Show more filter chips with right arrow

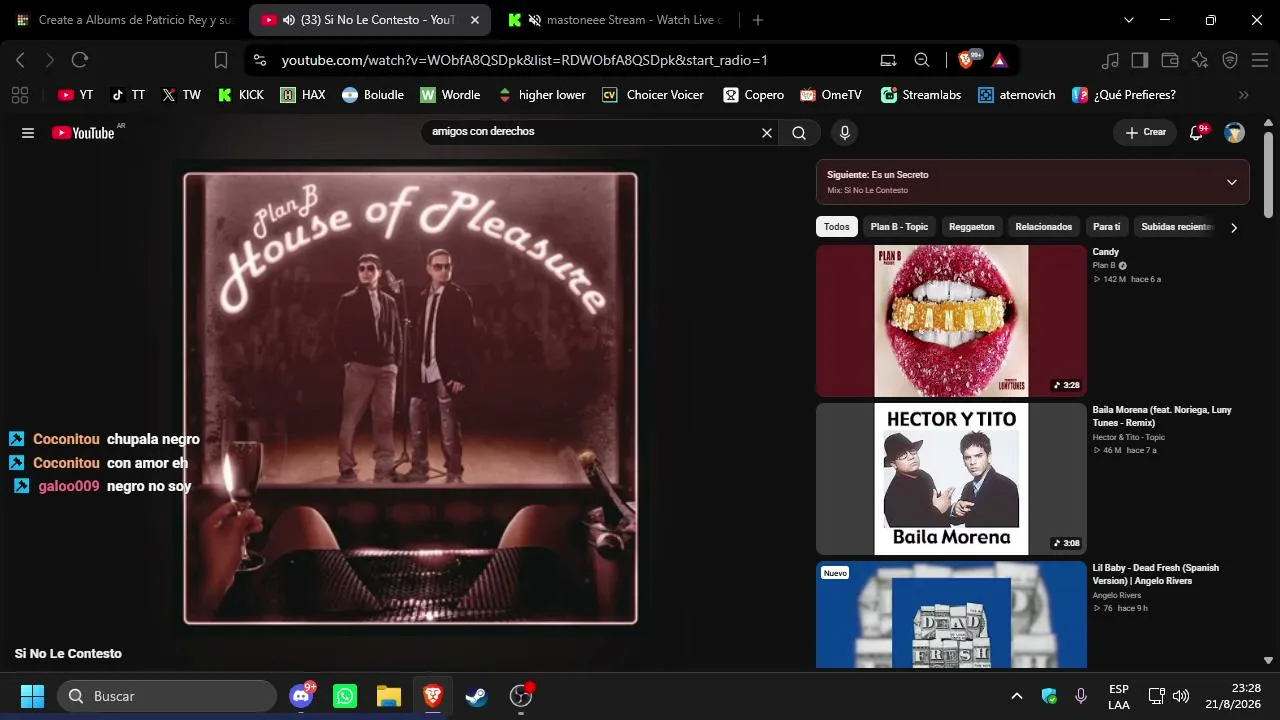pyautogui.click(x=1234, y=228)
